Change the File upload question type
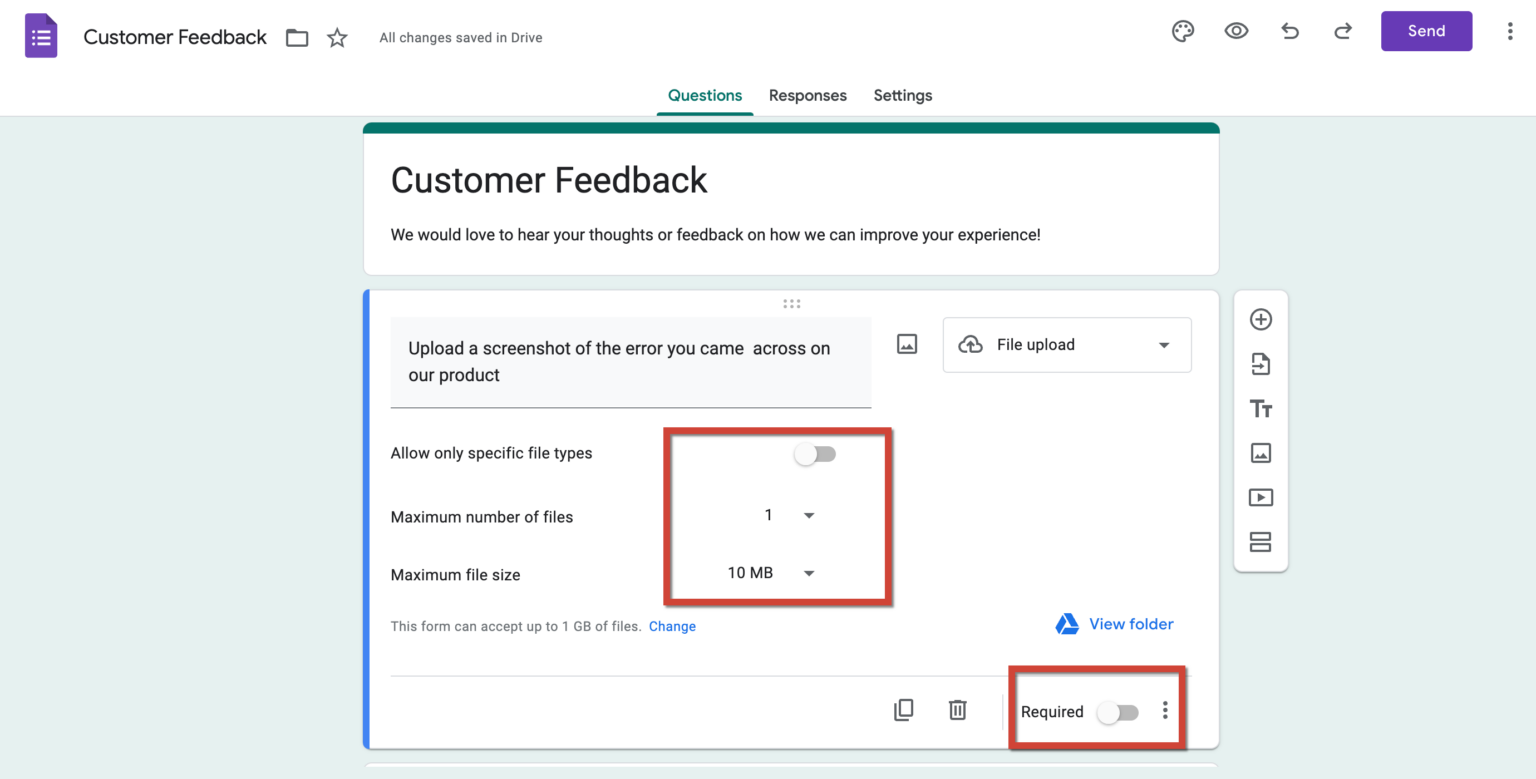Screen dimensions: 1536x779 pos(1066,344)
